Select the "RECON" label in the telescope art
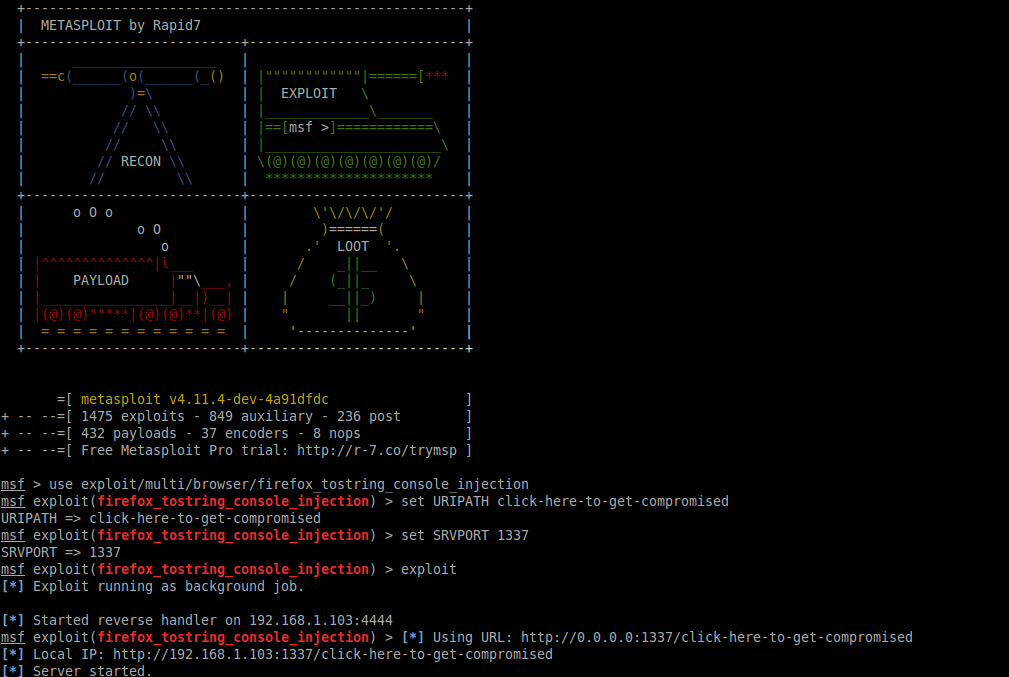The height and width of the screenshot is (677, 1009). pos(141,162)
